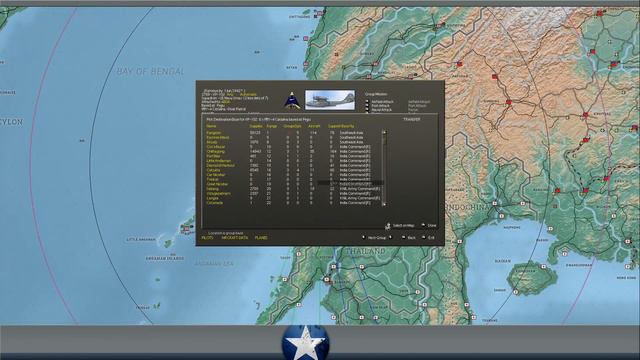Choose Langsa as destination base

tap(212, 198)
